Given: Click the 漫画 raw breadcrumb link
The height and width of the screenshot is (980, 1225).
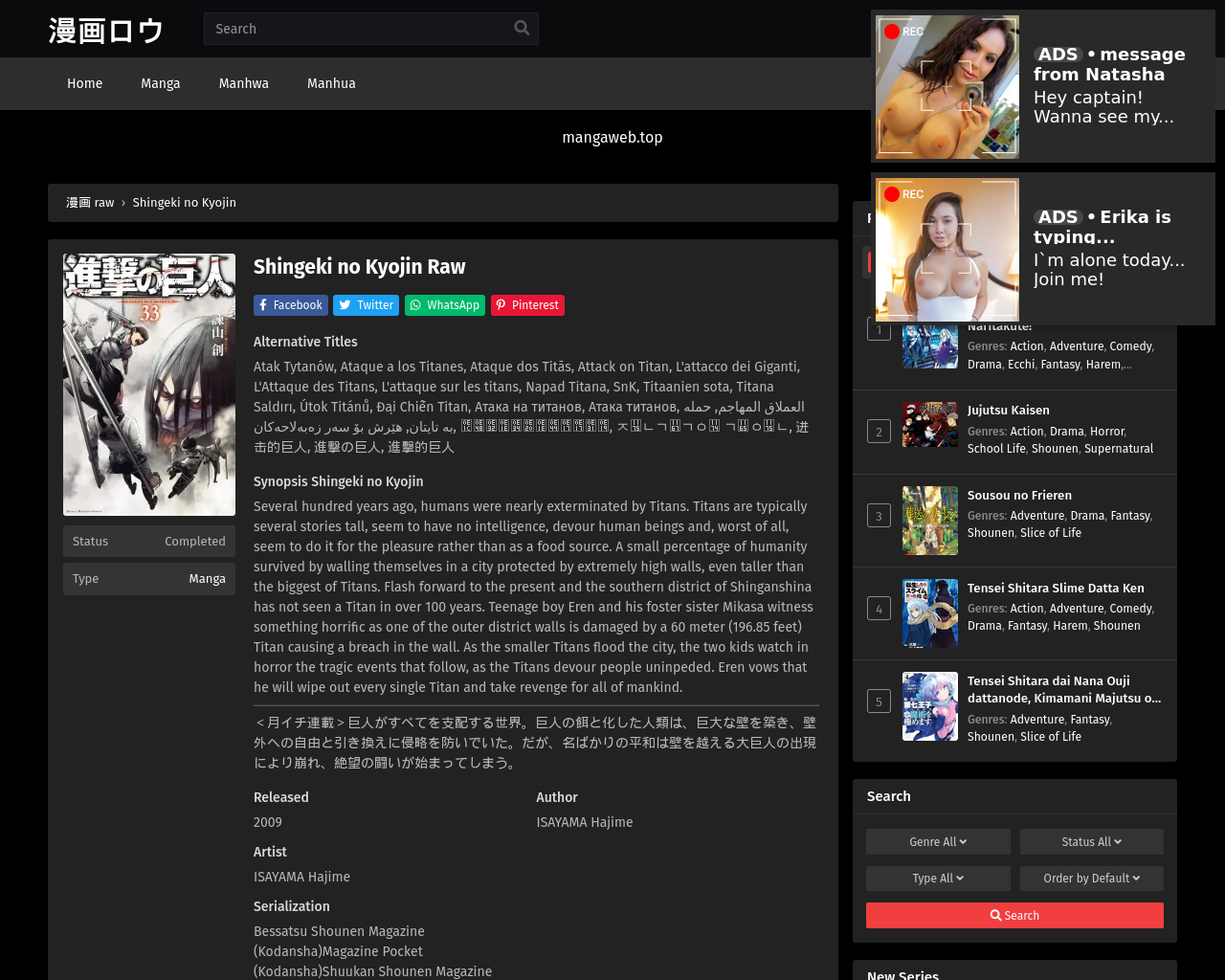Looking at the screenshot, I should pos(90,203).
